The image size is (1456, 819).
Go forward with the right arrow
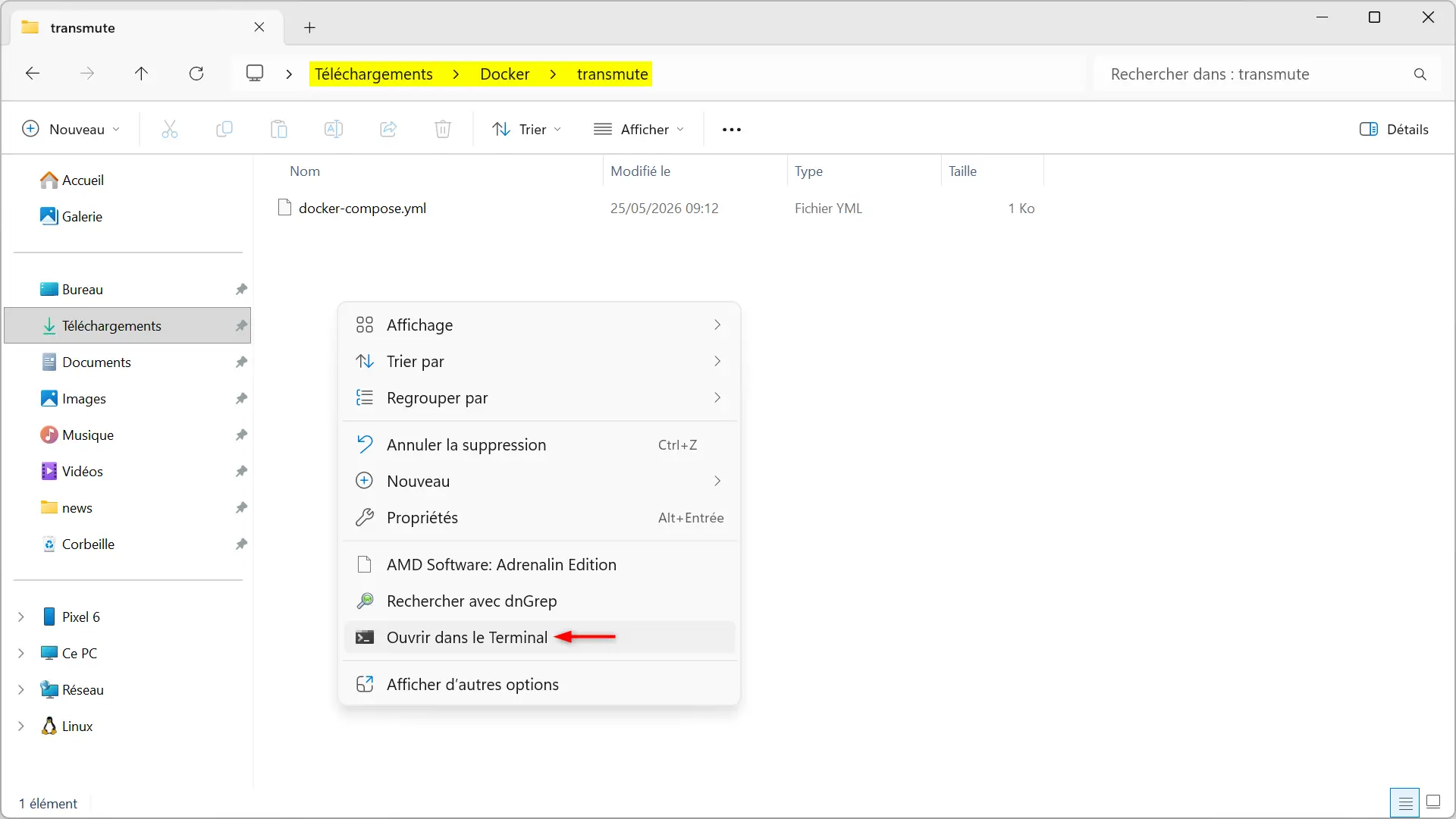[87, 74]
